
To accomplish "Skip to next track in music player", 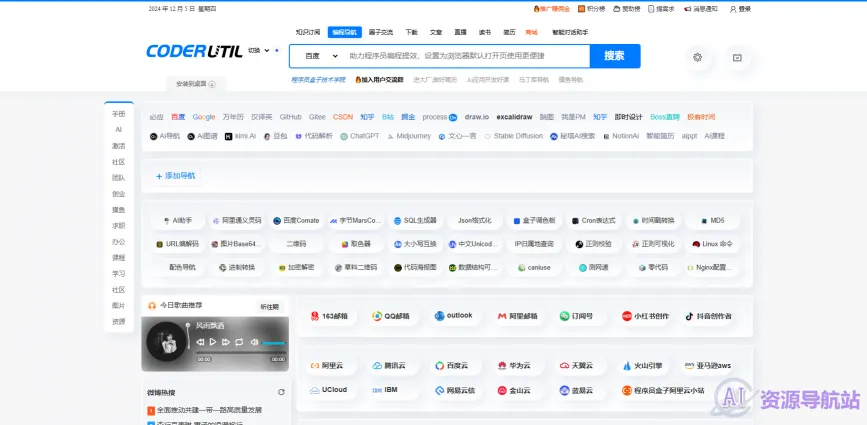I will 226,342.
